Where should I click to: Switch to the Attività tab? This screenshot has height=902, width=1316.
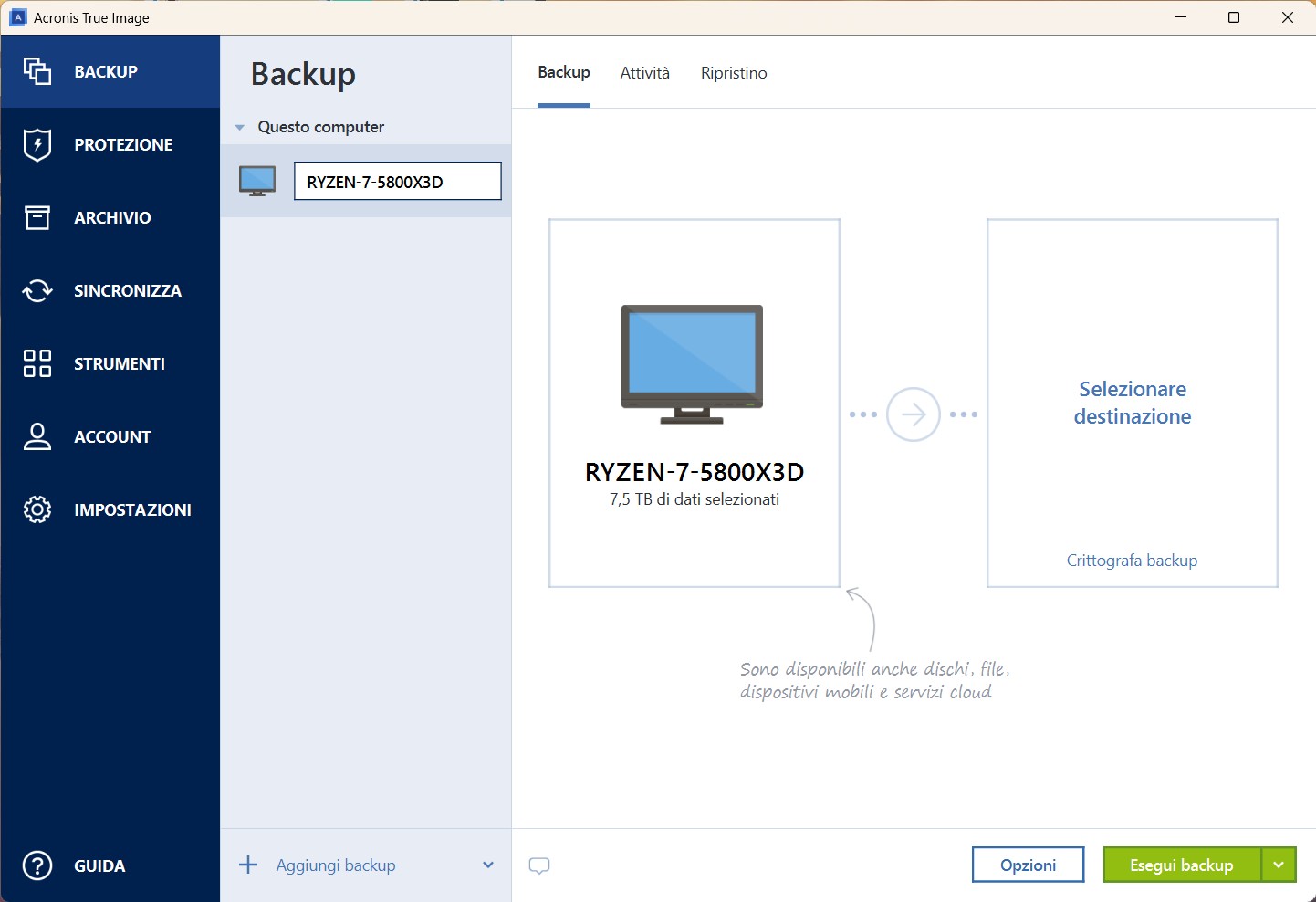(x=644, y=73)
